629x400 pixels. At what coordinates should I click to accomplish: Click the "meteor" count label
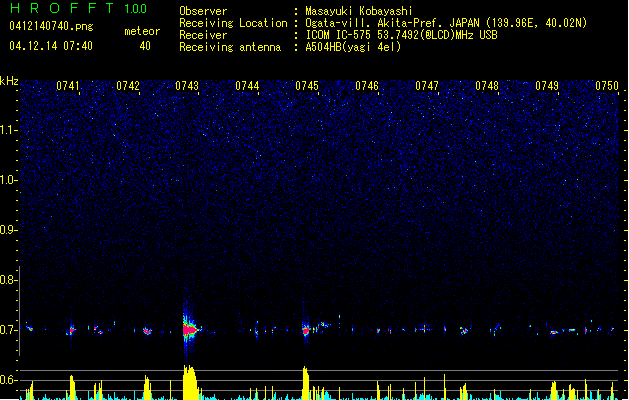(x=142, y=31)
